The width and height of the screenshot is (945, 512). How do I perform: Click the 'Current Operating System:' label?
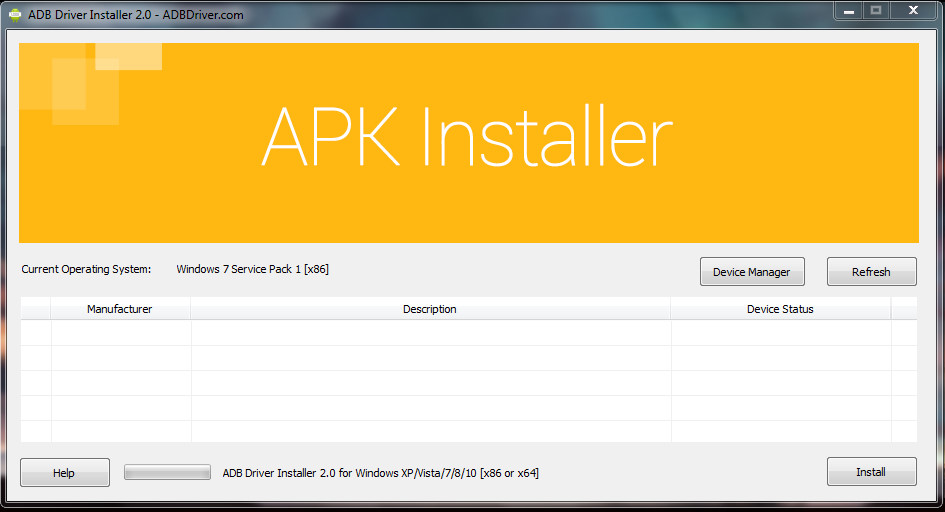[x=86, y=269]
